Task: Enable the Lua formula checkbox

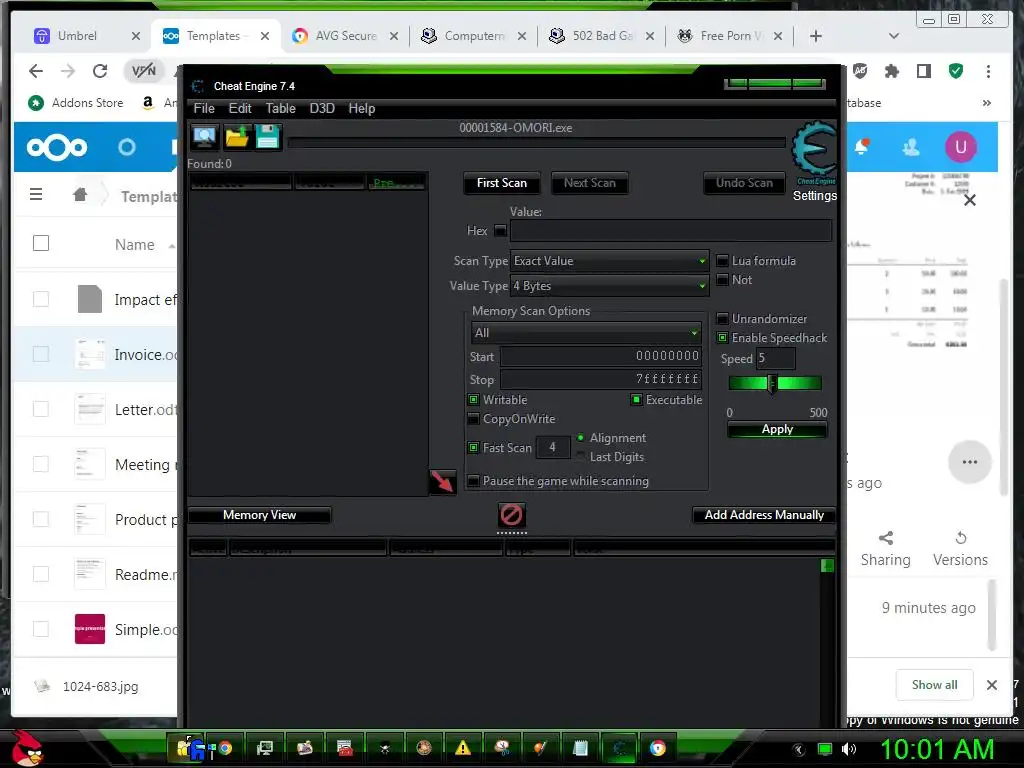Action: [x=722, y=261]
